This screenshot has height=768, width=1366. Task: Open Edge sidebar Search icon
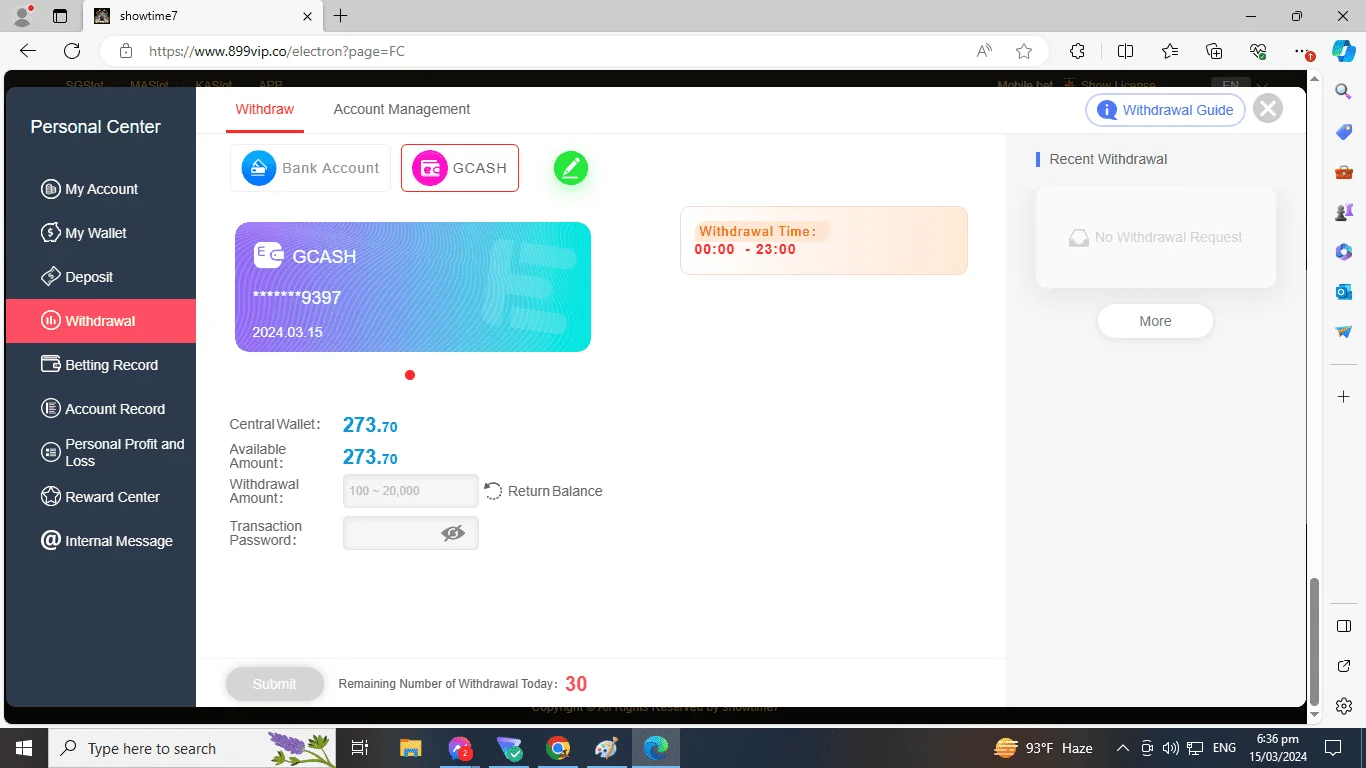(1344, 92)
